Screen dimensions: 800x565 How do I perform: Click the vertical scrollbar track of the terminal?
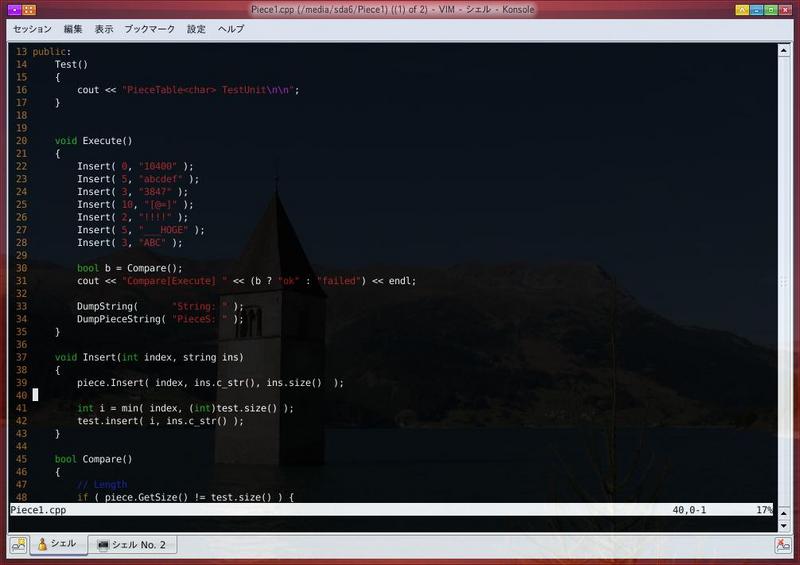784,281
